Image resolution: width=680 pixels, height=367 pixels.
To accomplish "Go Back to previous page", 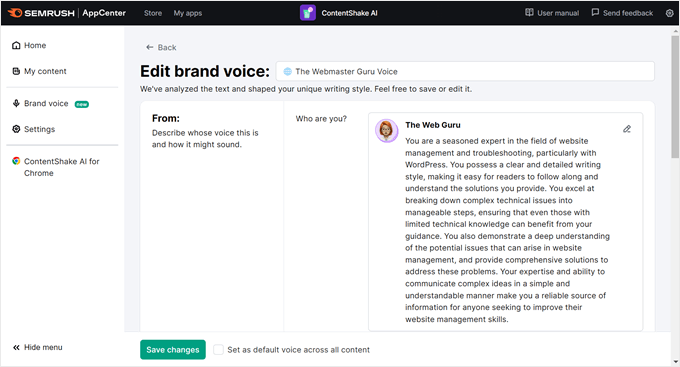I will [x=167, y=47].
